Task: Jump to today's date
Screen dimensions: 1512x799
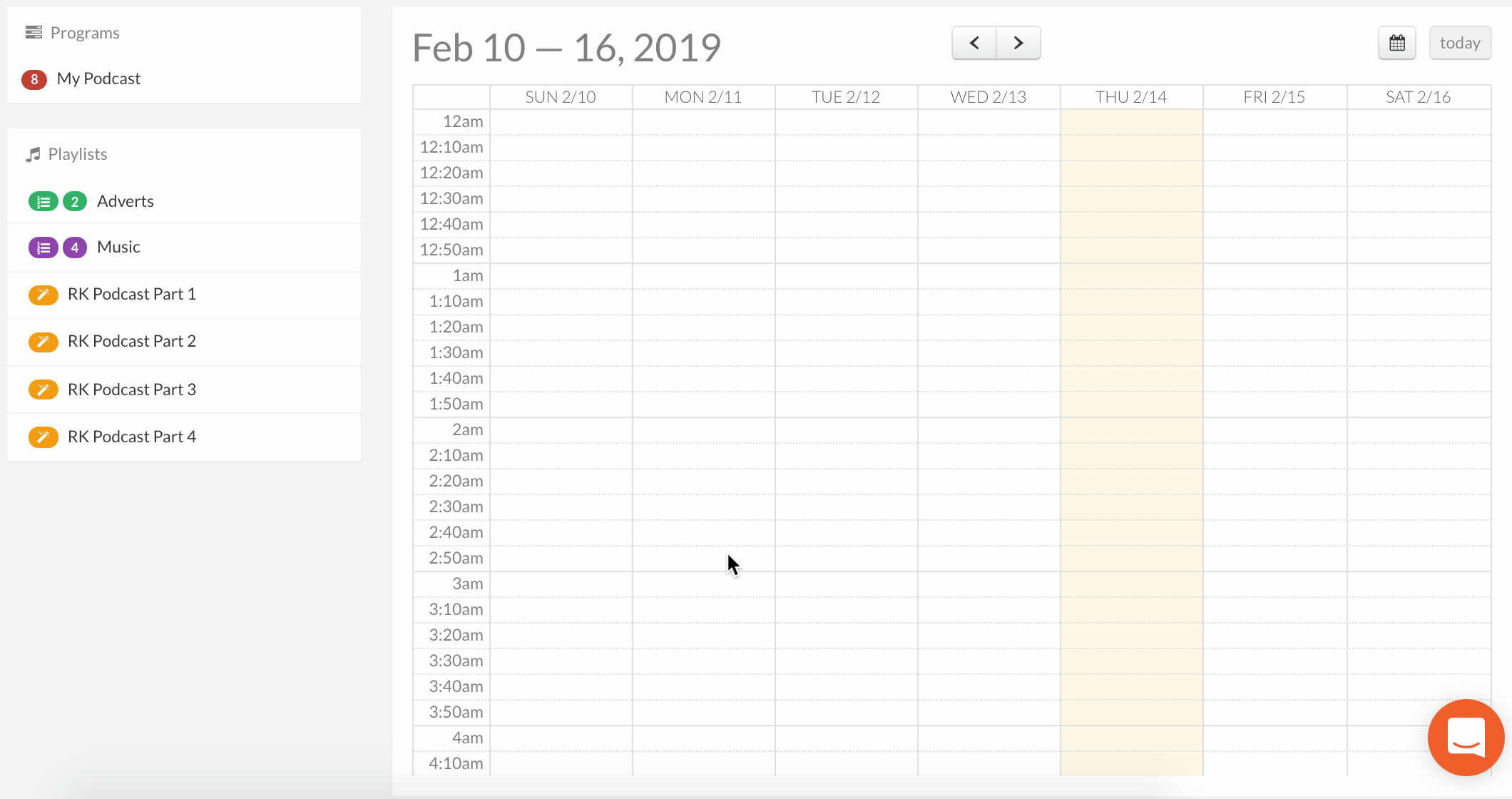Action: 1459,44
